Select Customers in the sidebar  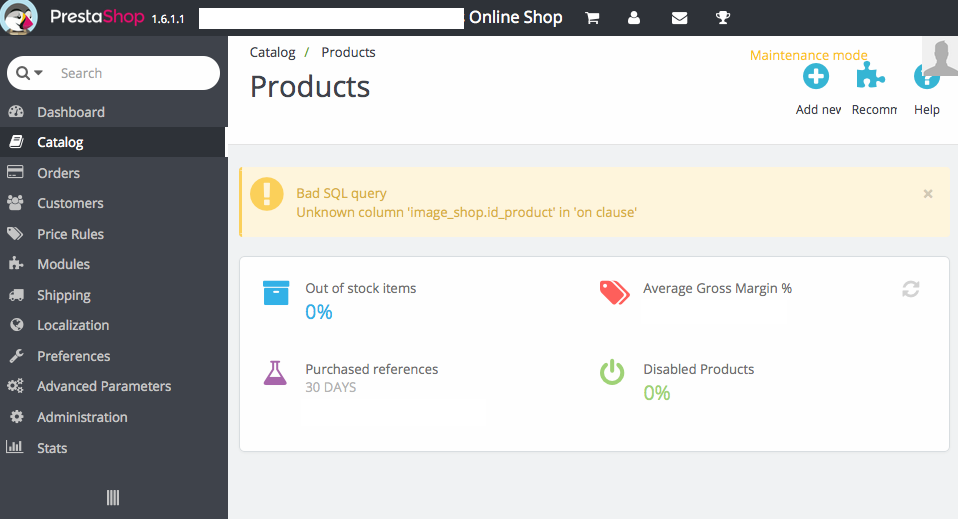(x=70, y=203)
